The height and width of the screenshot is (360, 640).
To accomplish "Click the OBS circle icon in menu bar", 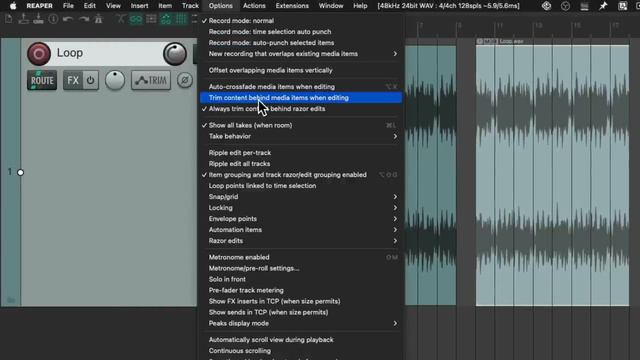I will coord(565,6).
